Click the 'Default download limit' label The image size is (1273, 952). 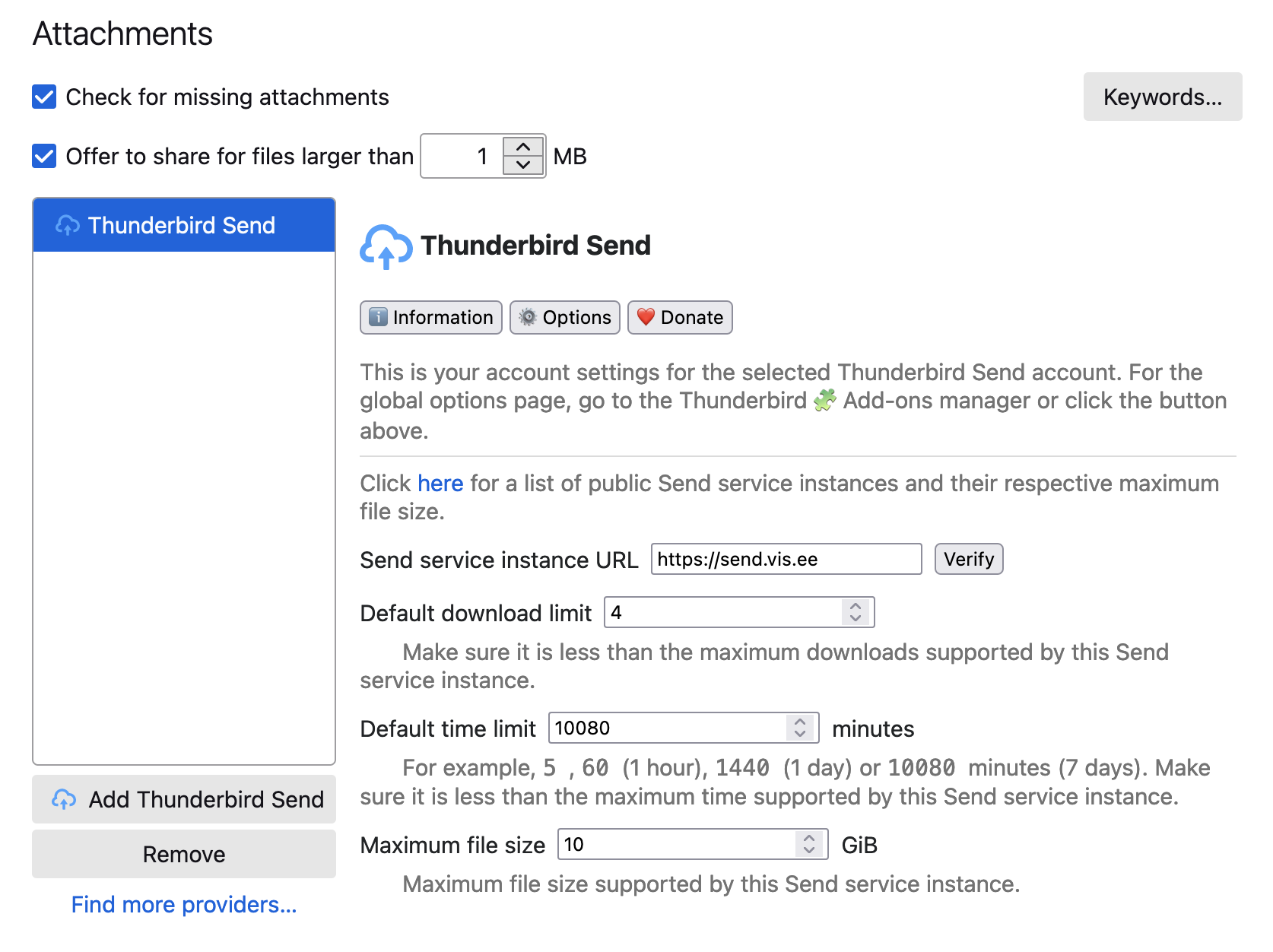[x=475, y=613]
